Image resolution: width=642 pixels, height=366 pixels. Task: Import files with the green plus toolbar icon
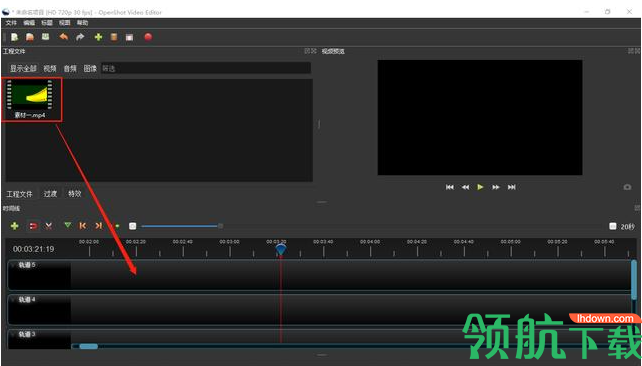[98, 37]
